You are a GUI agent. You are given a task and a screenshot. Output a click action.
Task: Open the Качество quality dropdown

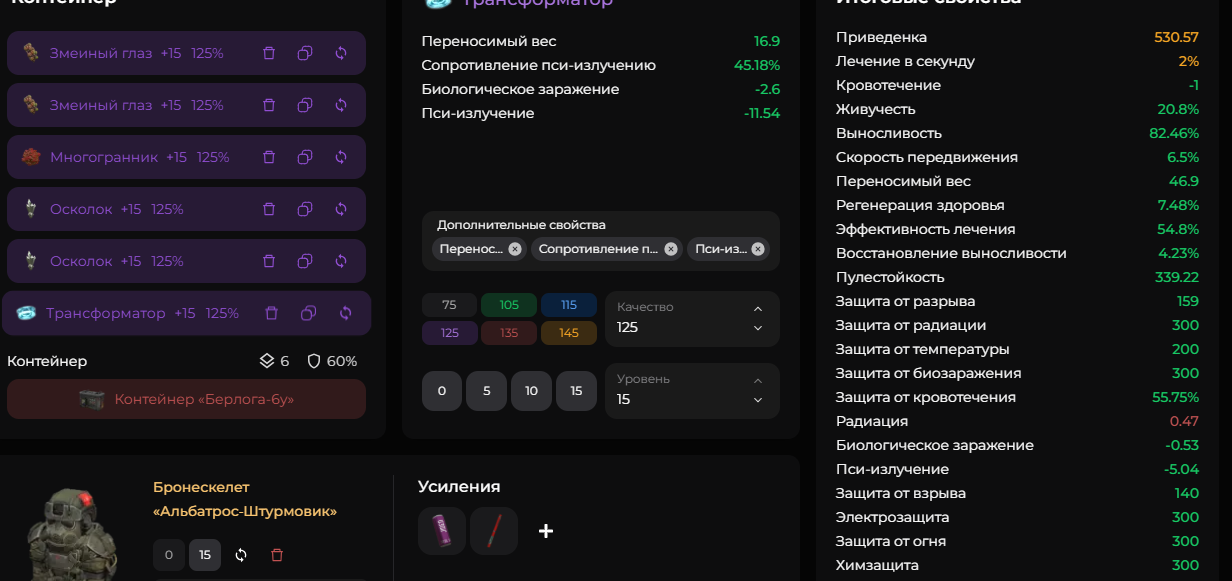pos(692,319)
